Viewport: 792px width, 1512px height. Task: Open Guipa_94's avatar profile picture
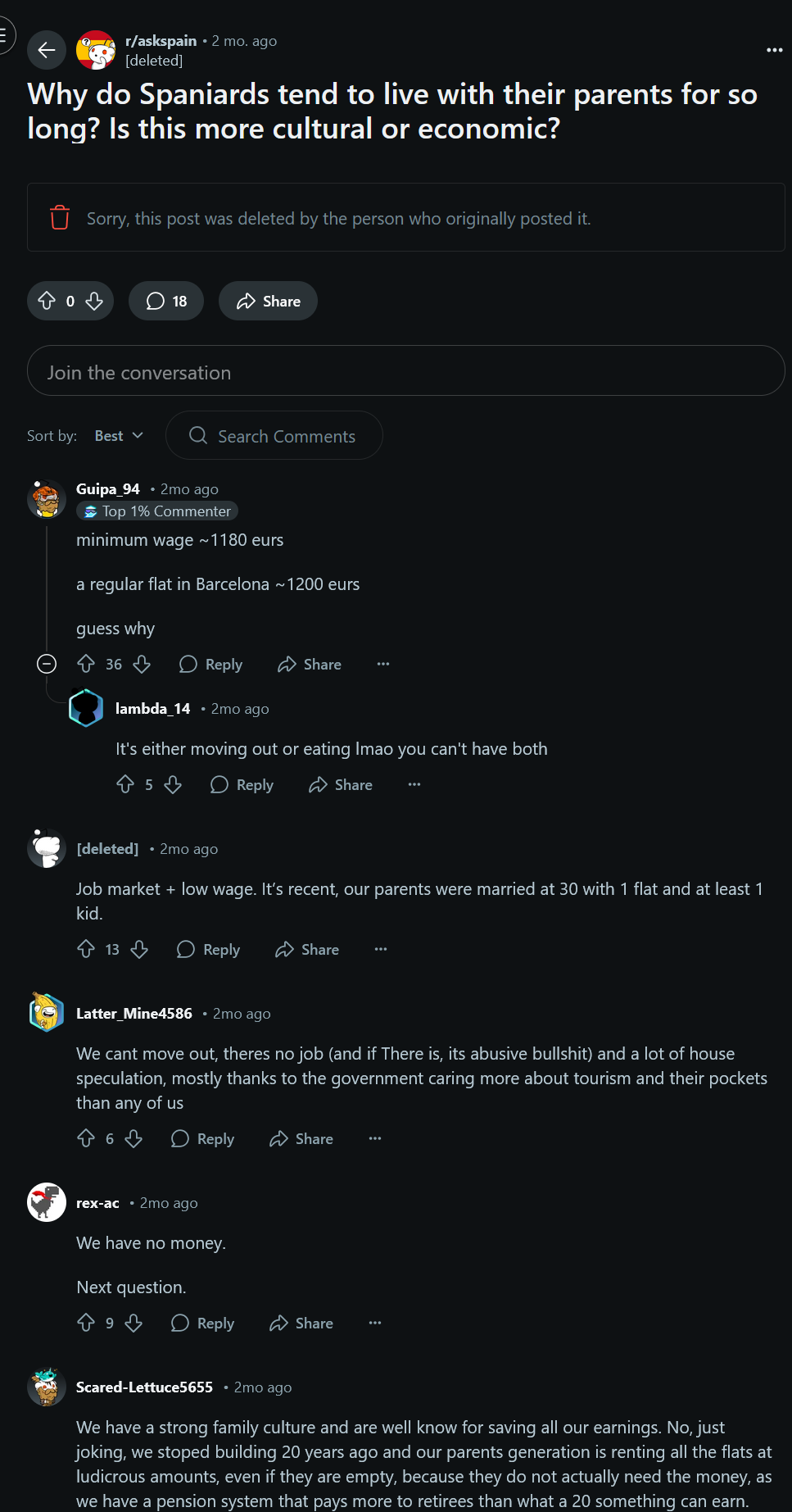pyautogui.click(x=47, y=499)
